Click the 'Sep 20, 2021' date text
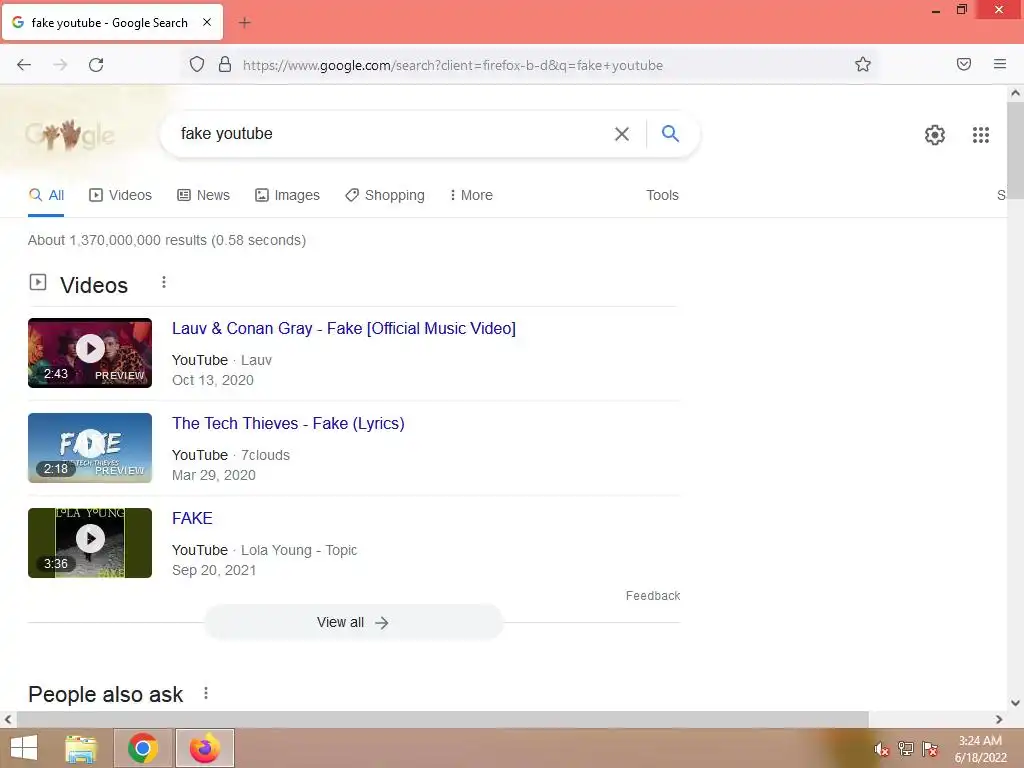The image size is (1024, 768). tap(214, 570)
